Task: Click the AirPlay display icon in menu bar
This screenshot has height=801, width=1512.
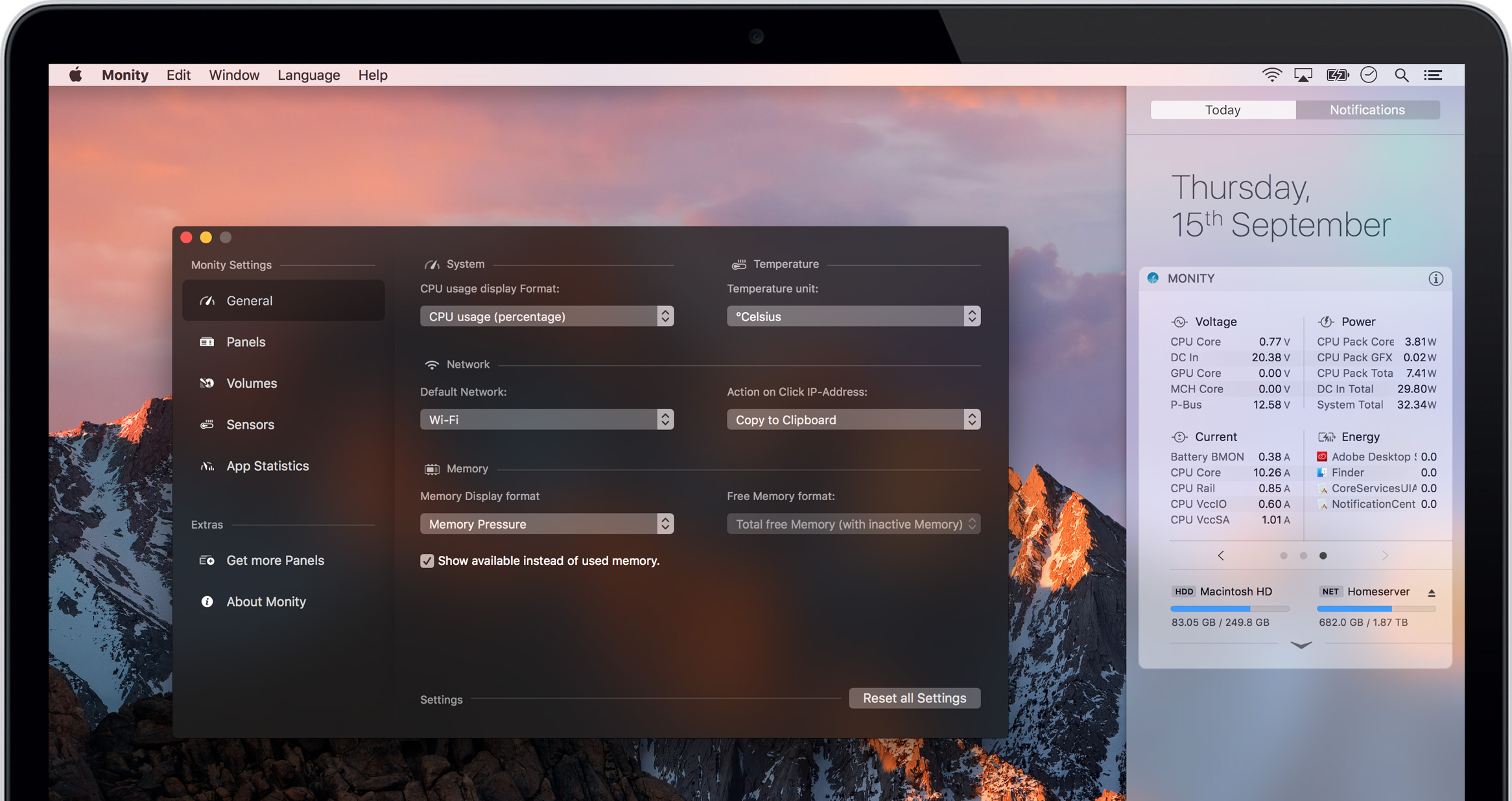Action: (1303, 75)
